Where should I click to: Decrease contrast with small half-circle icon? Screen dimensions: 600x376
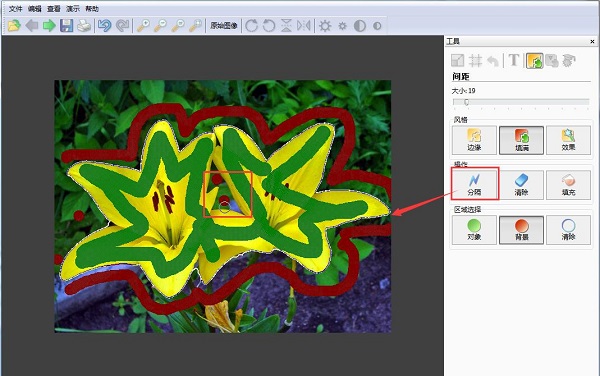(x=377, y=26)
